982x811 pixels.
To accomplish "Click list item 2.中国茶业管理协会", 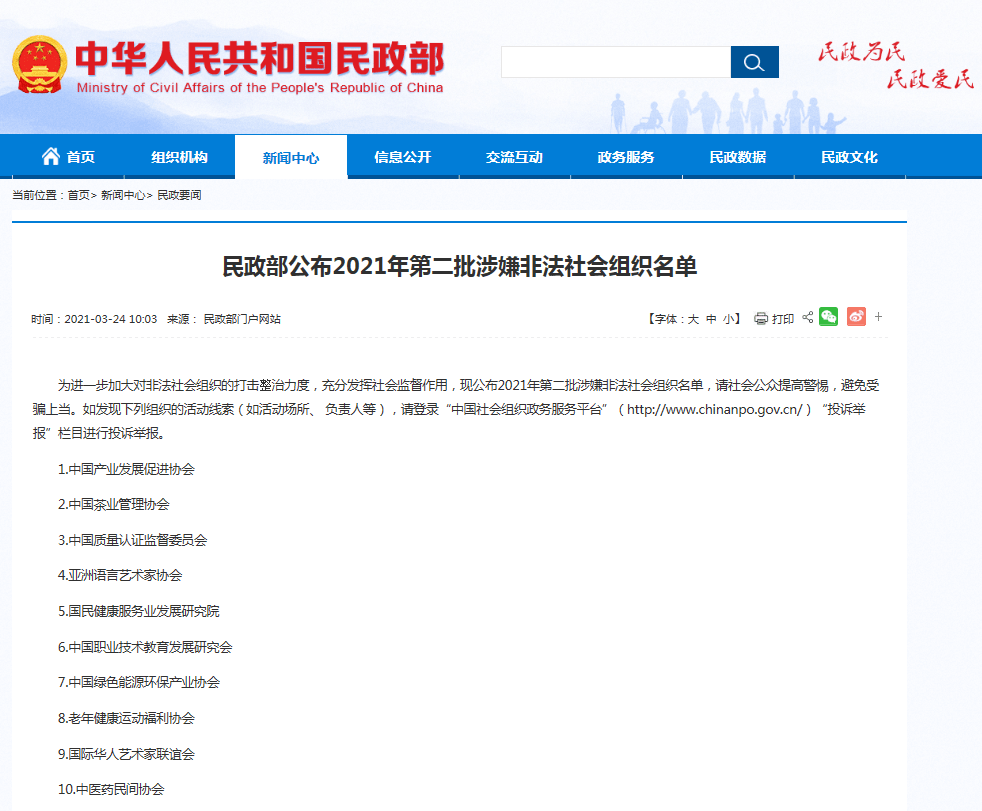I will pos(113,504).
